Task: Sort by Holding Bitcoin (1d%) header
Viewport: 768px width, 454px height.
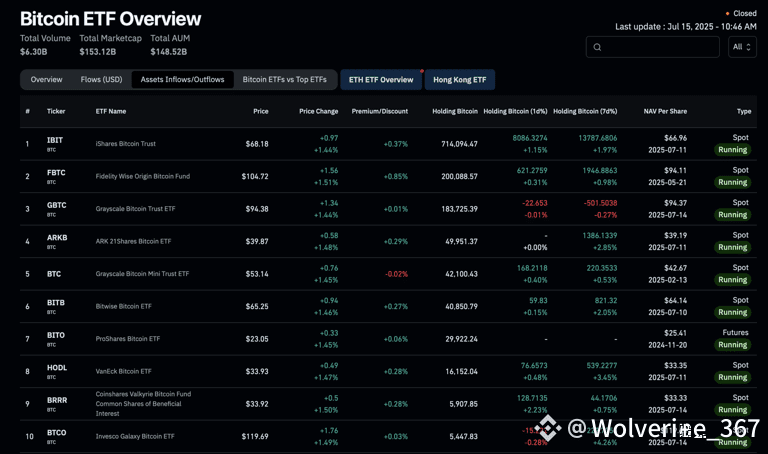Action: [515, 111]
